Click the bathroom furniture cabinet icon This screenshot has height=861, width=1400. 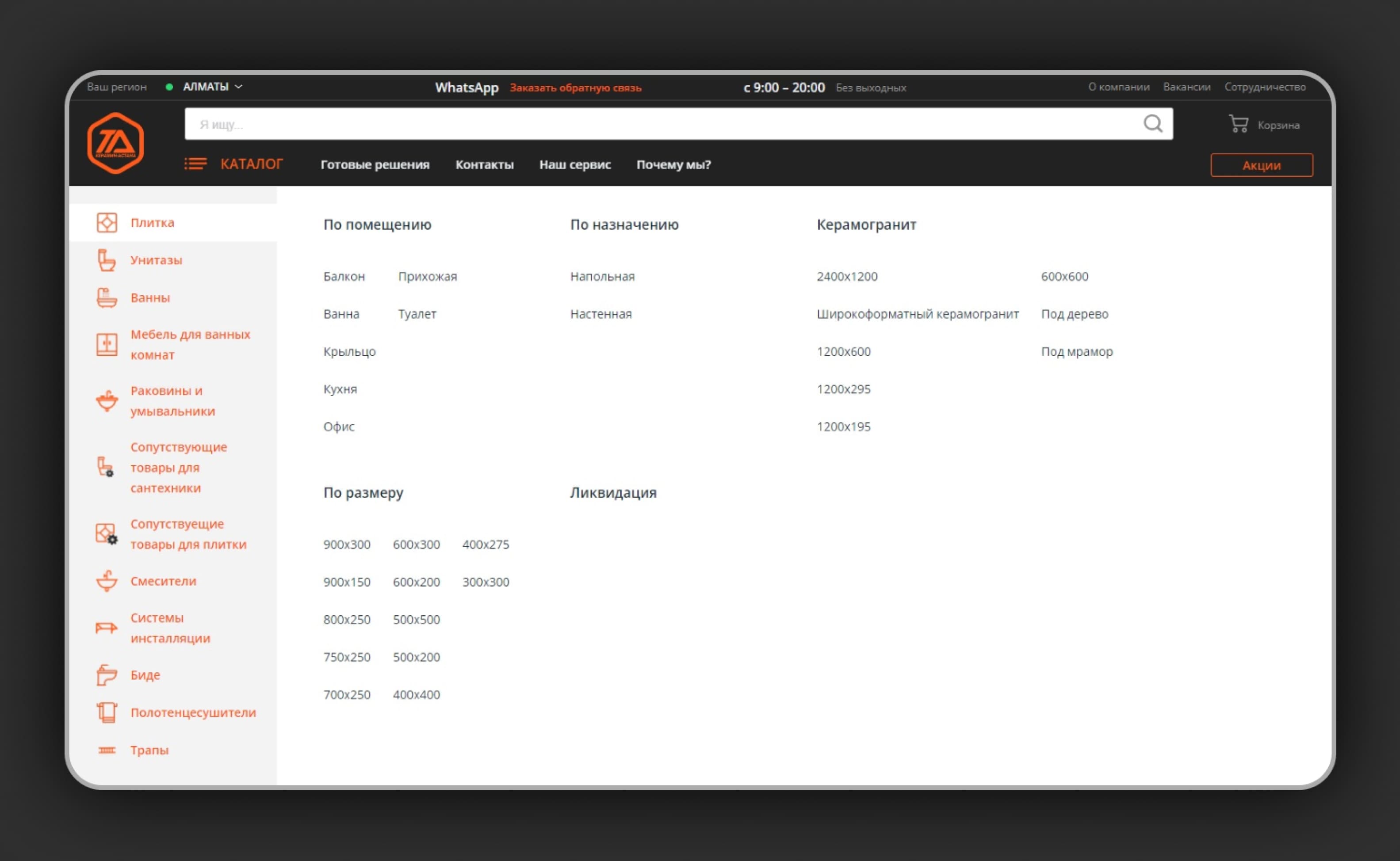pyautogui.click(x=107, y=344)
